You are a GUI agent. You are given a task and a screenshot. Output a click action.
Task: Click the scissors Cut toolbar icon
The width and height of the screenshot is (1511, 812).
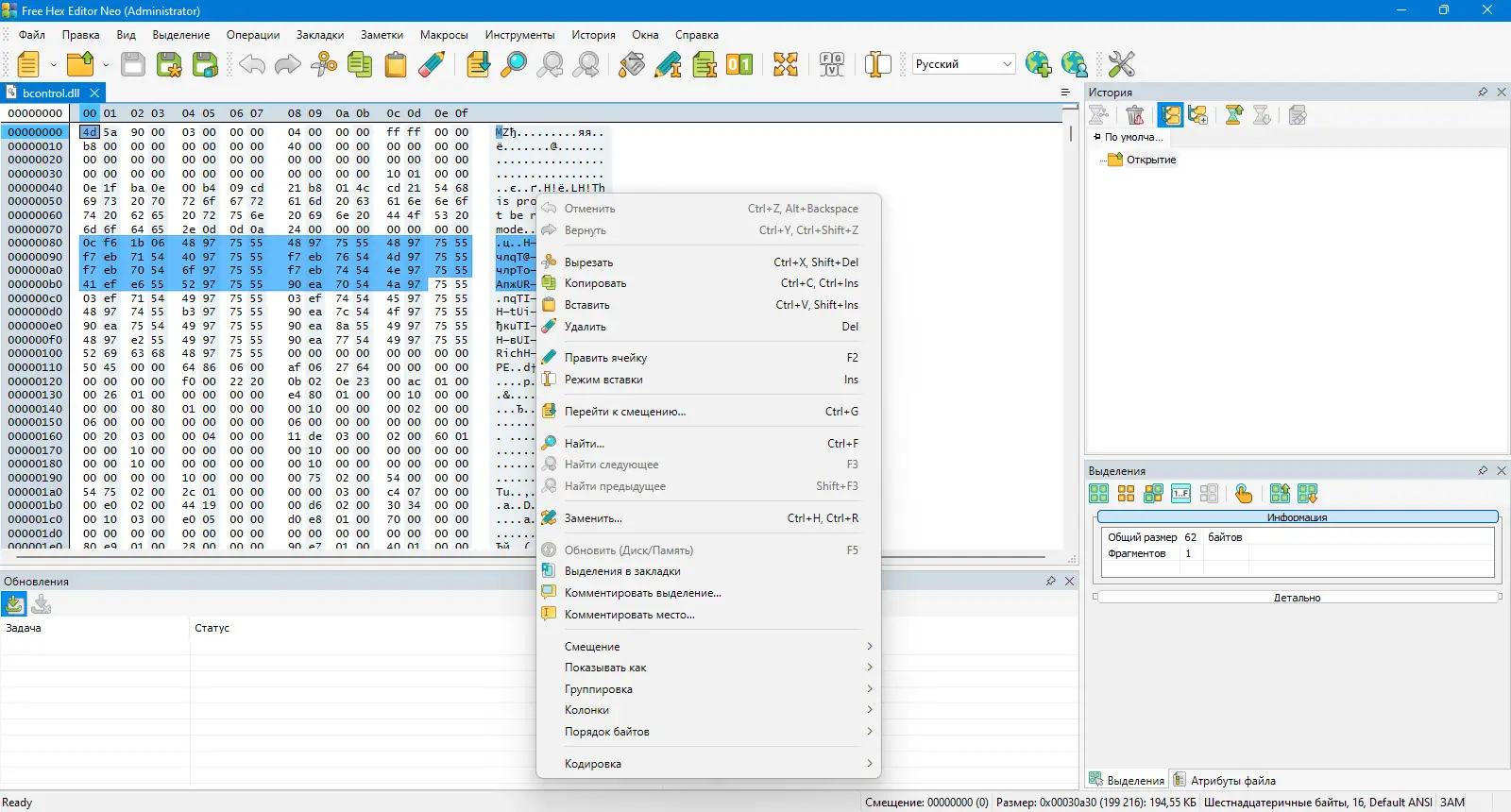324,64
